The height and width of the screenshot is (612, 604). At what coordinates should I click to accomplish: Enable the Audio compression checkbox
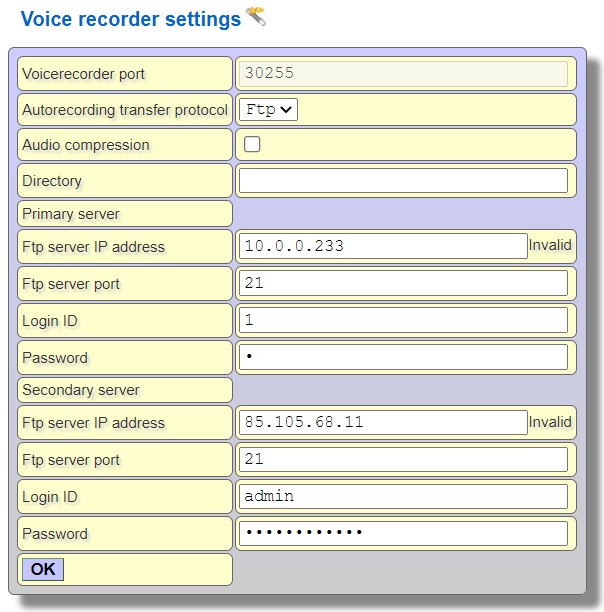click(252, 144)
